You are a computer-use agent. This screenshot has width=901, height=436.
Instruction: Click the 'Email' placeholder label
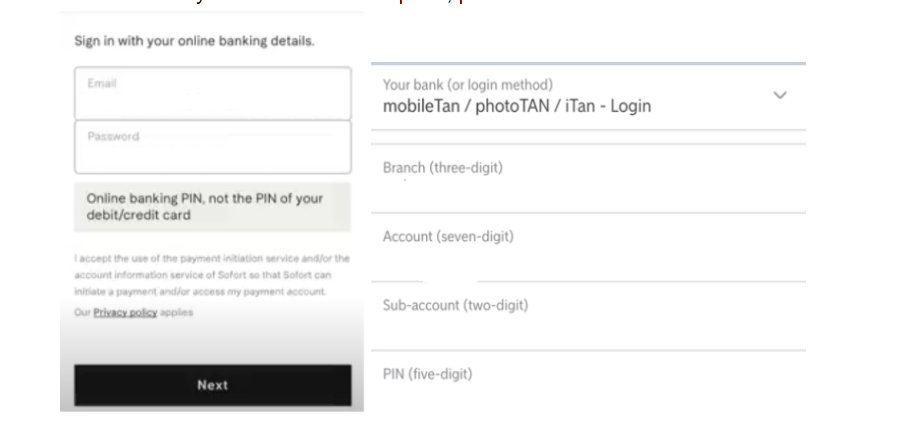point(102,83)
